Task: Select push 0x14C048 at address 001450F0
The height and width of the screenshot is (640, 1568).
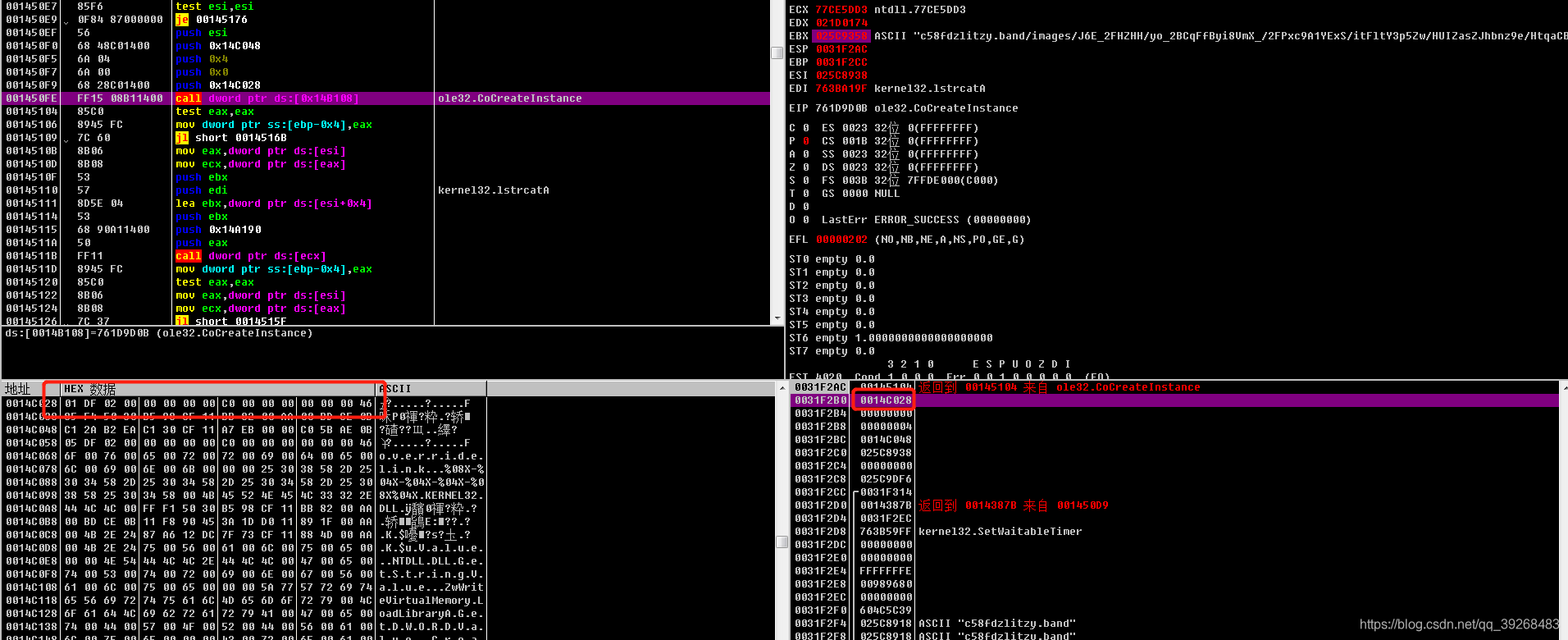Action: (218, 46)
